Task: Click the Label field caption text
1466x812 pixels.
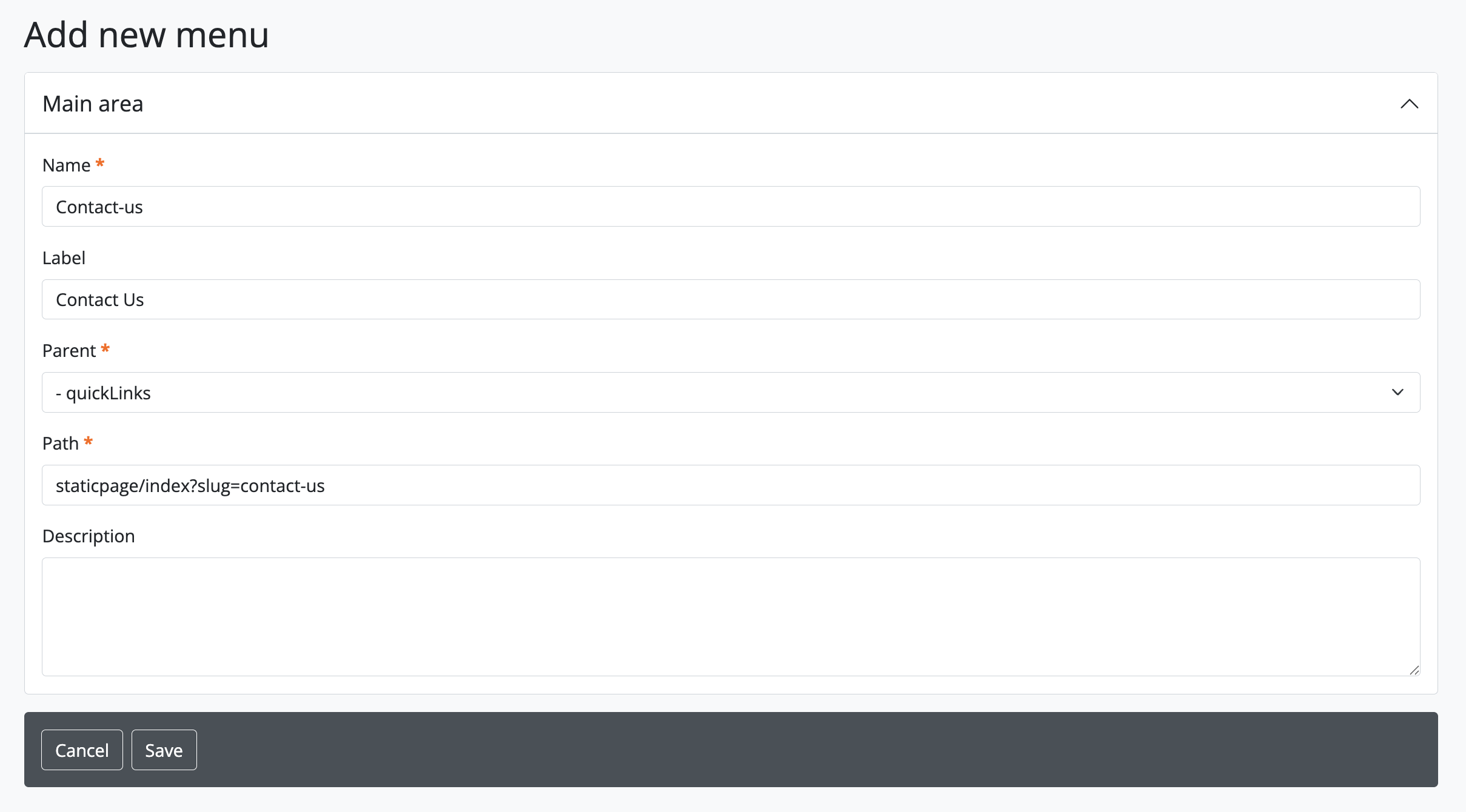Action: click(x=64, y=258)
